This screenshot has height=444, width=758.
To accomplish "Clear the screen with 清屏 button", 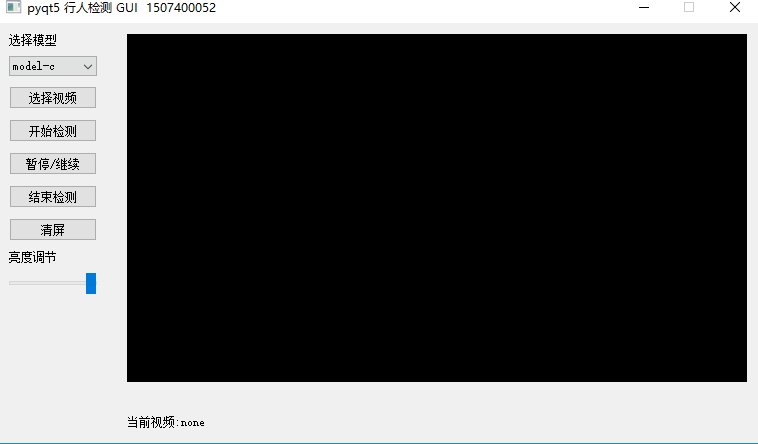I will coord(53,229).
